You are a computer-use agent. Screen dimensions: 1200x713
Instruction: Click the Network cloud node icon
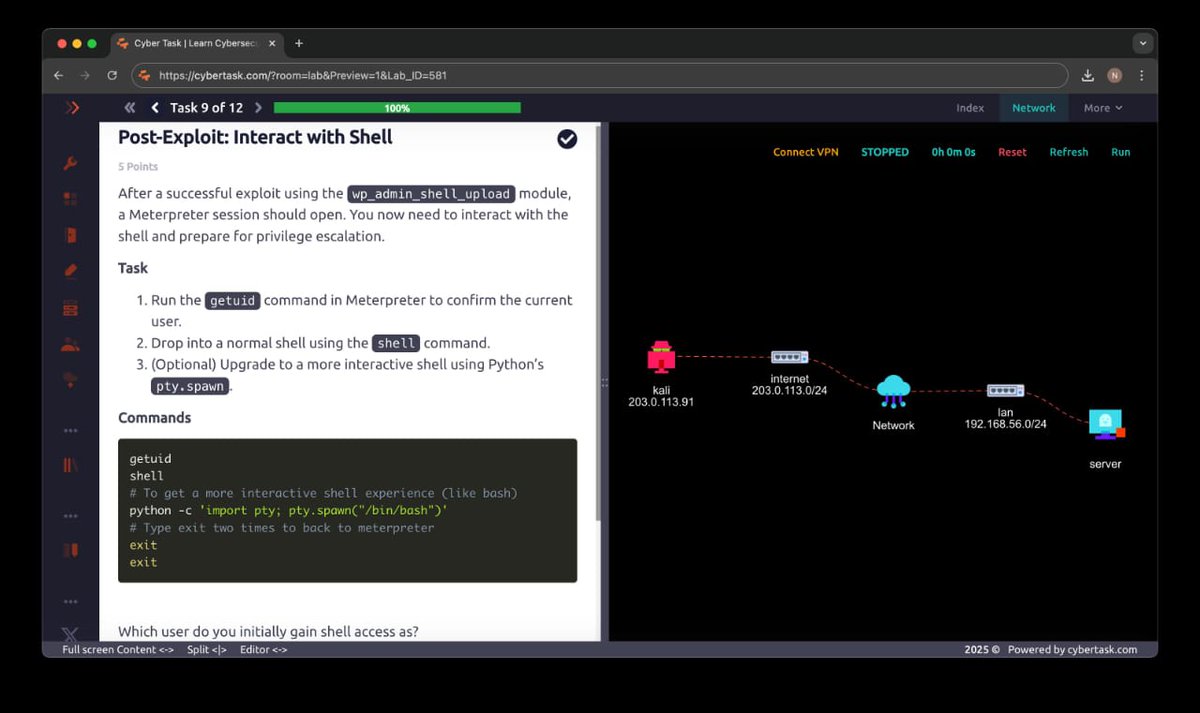893,391
